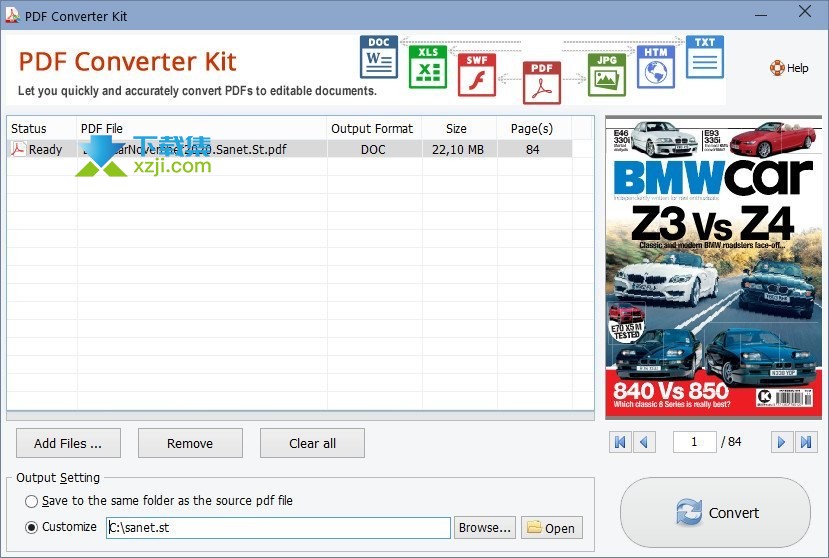Click the BMW car magazine preview thumbnail
This screenshot has width=829, height=558.
point(714,267)
